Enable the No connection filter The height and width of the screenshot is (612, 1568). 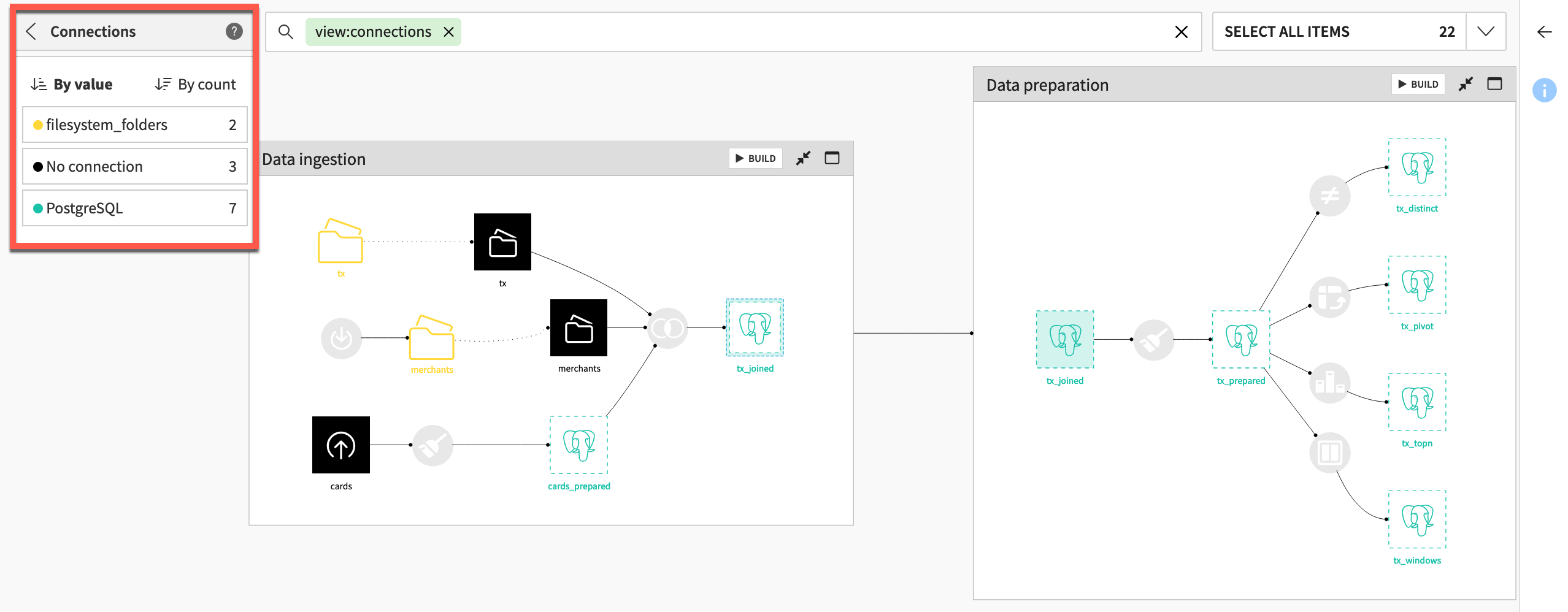pos(134,166)
